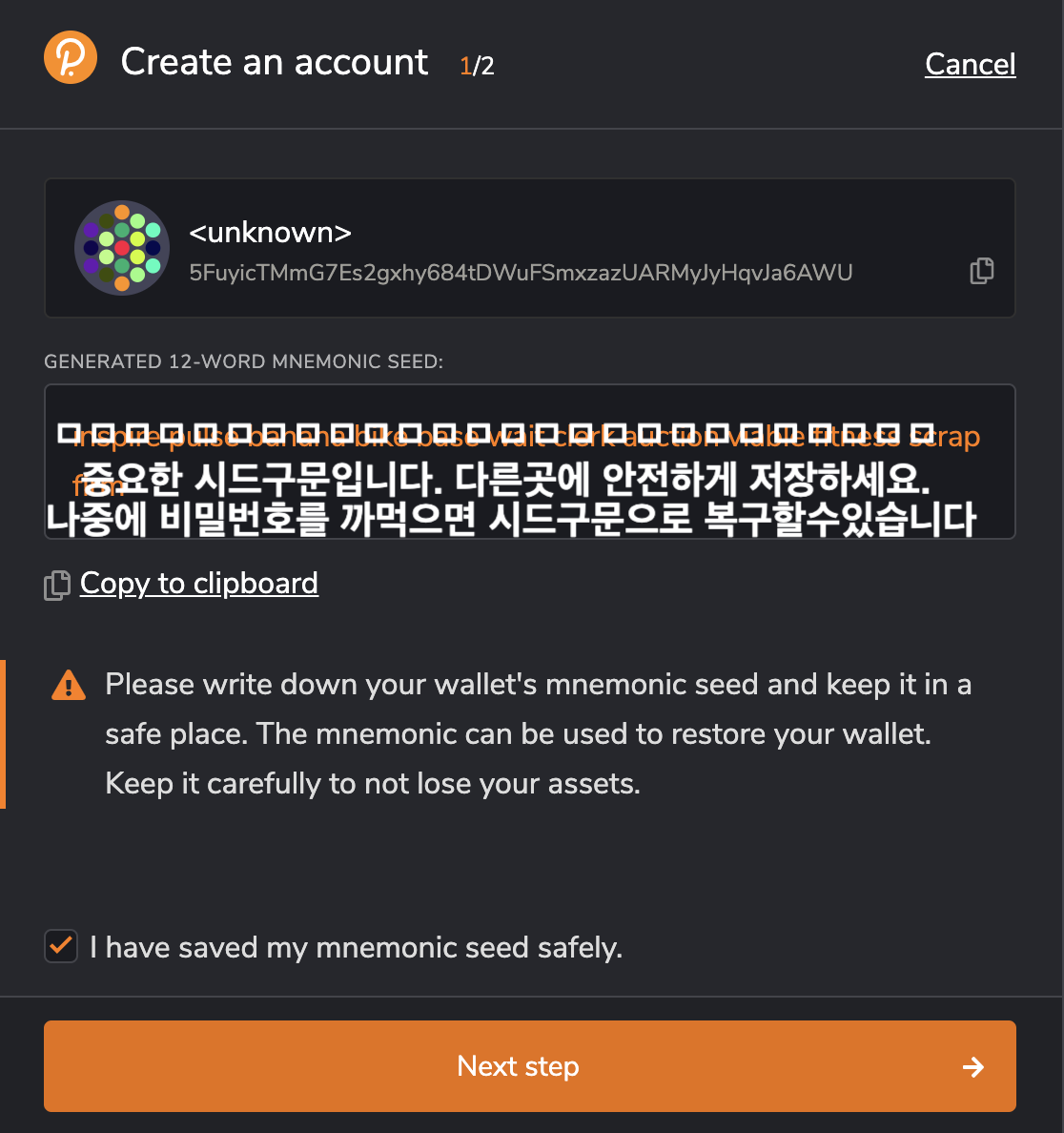Click the Generated 12-word mnemonic seed label
Screen dimensions: 1064x1133
pos(243,361)
